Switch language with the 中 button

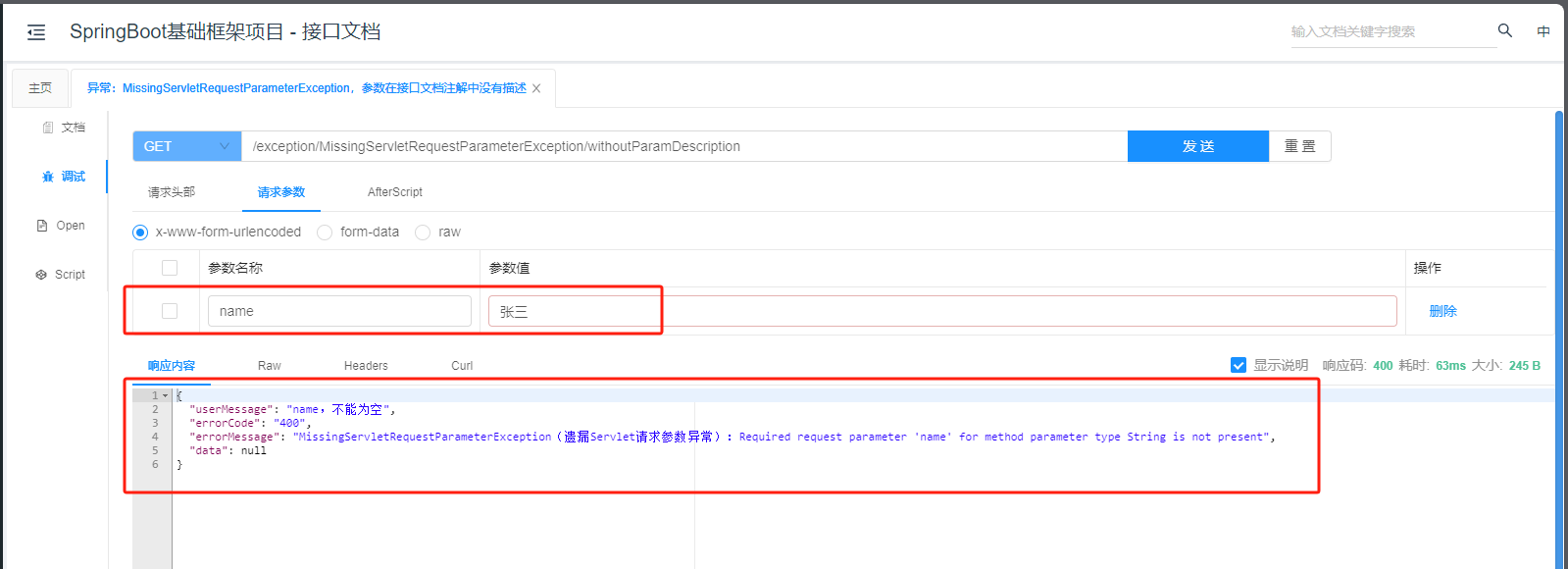(1543, 31)
